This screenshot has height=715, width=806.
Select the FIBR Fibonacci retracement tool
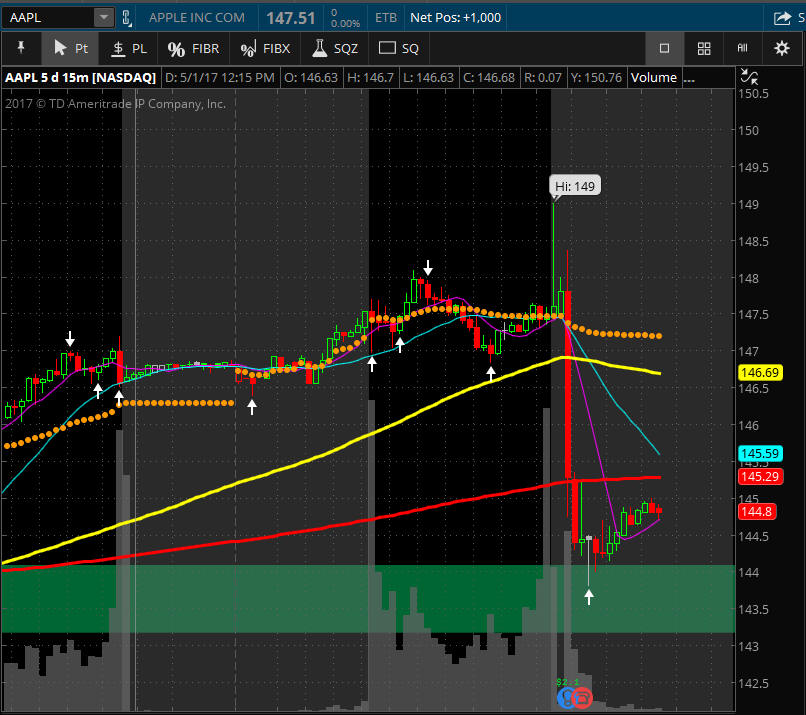tap(193, 49)
